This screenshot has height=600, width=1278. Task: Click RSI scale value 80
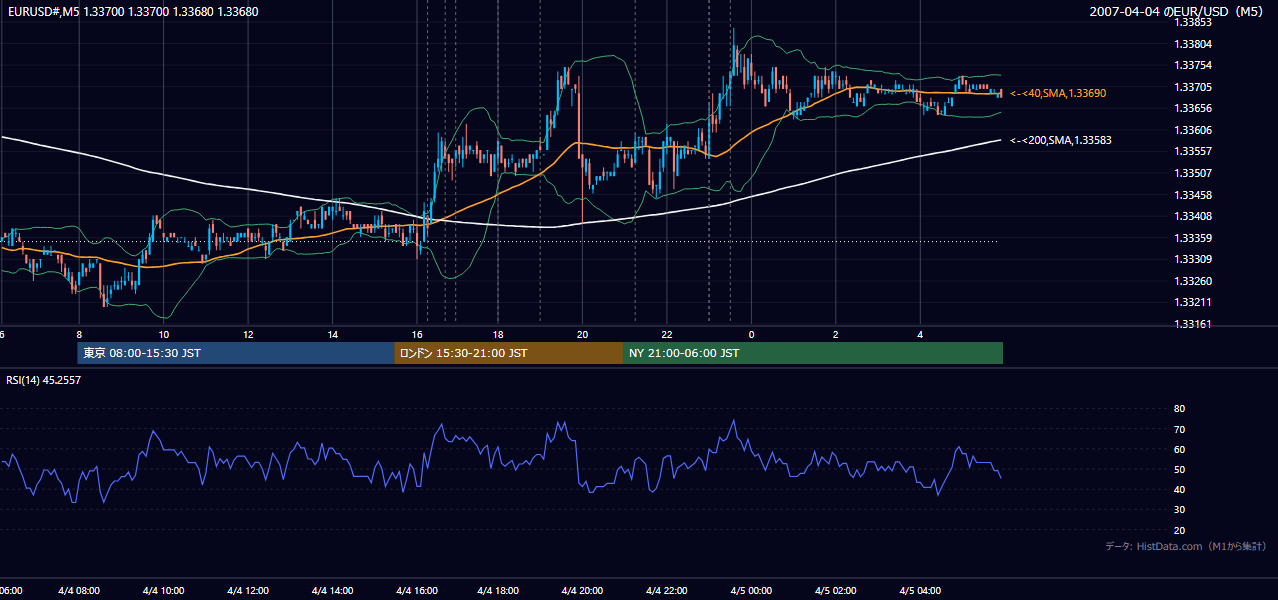(1179, 409)
